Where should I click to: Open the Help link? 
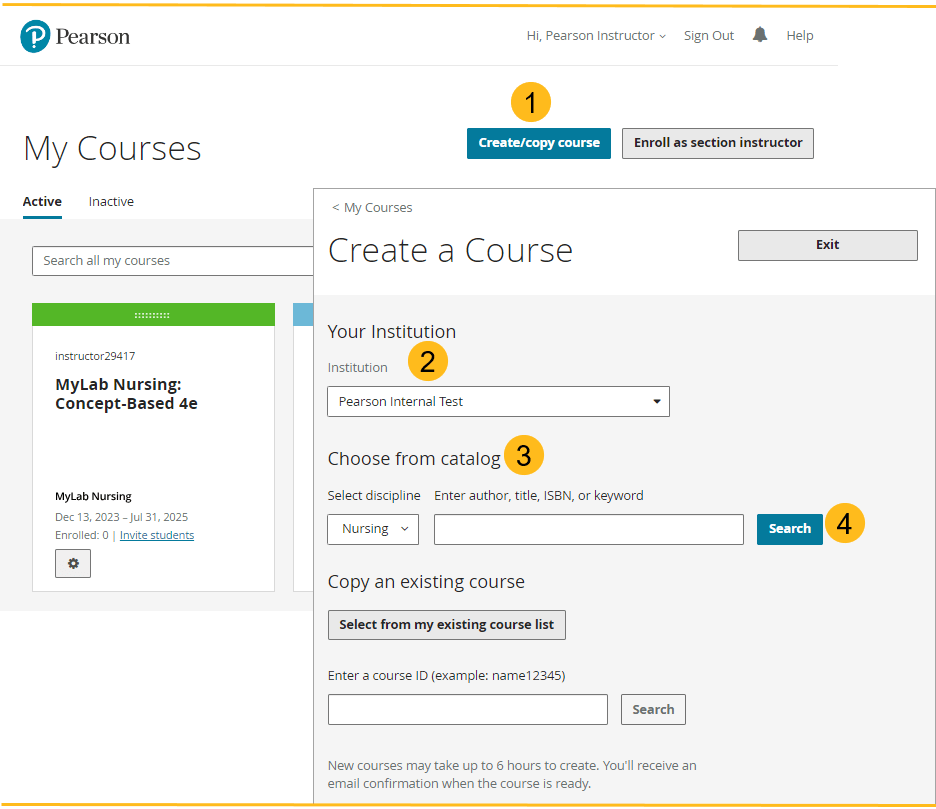click(x=800, y=36)
